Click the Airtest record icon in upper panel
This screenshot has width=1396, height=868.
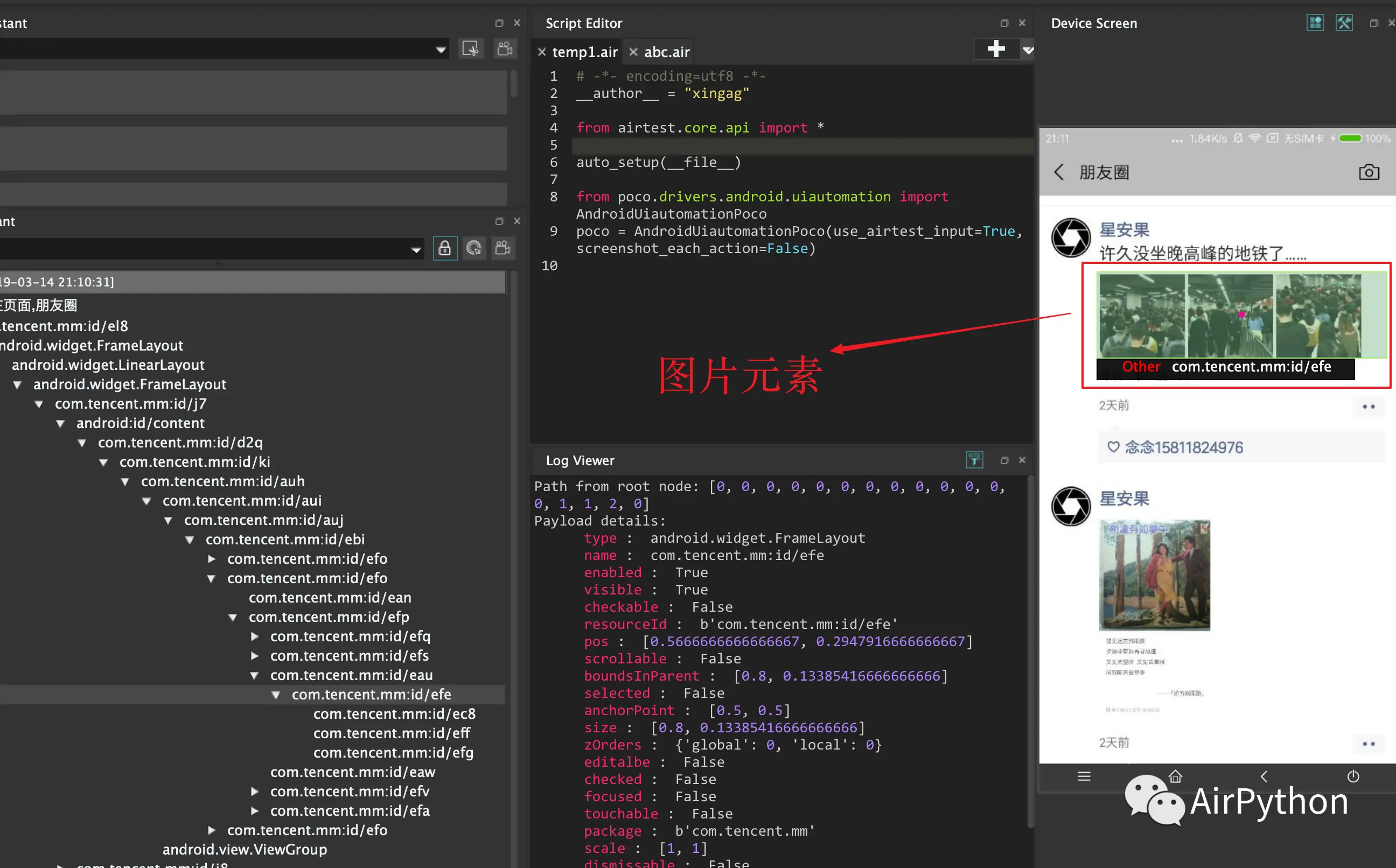[505, 50]
